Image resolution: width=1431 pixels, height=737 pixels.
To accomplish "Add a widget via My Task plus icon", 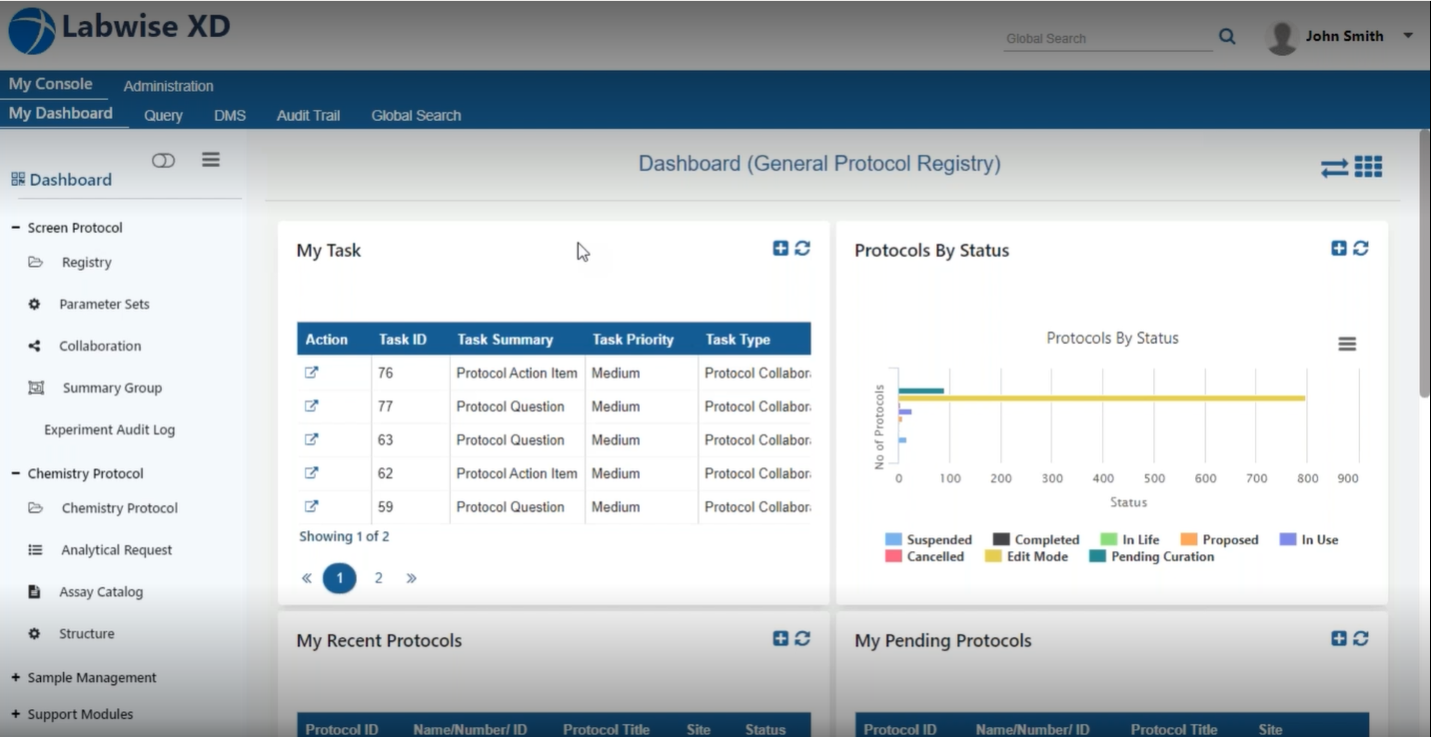I will tap(781, 248).
